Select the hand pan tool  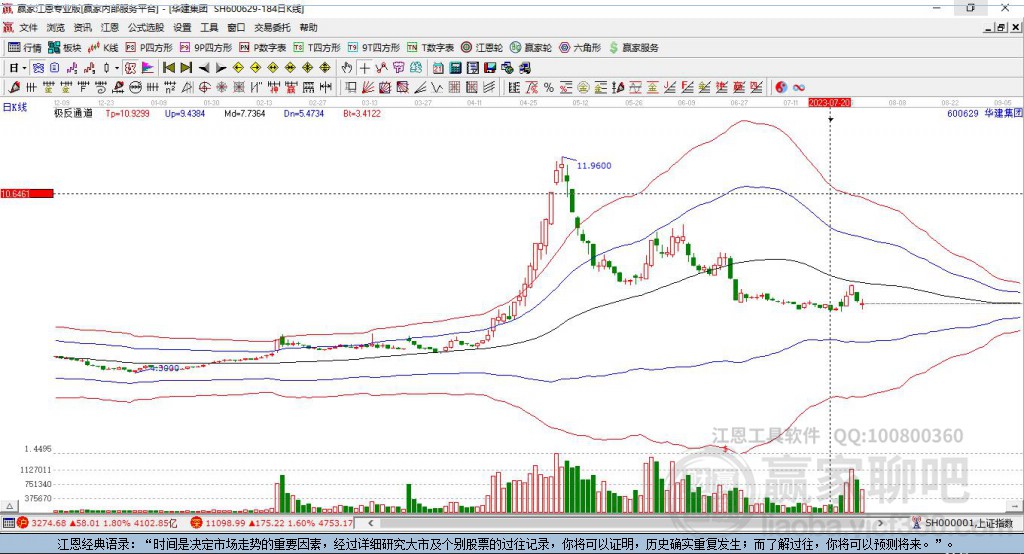(347, 68)
